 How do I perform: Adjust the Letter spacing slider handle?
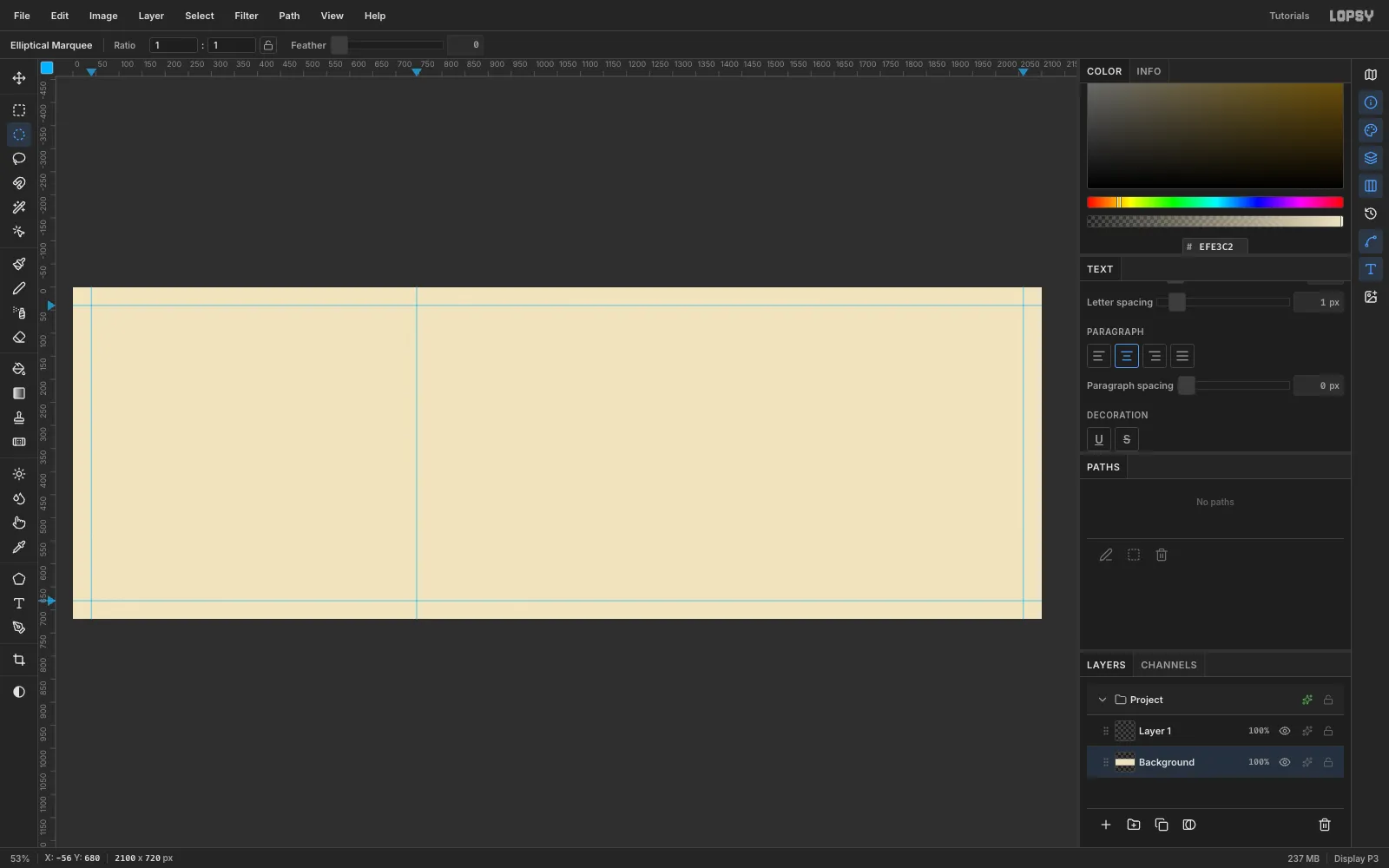[1176, 302]
